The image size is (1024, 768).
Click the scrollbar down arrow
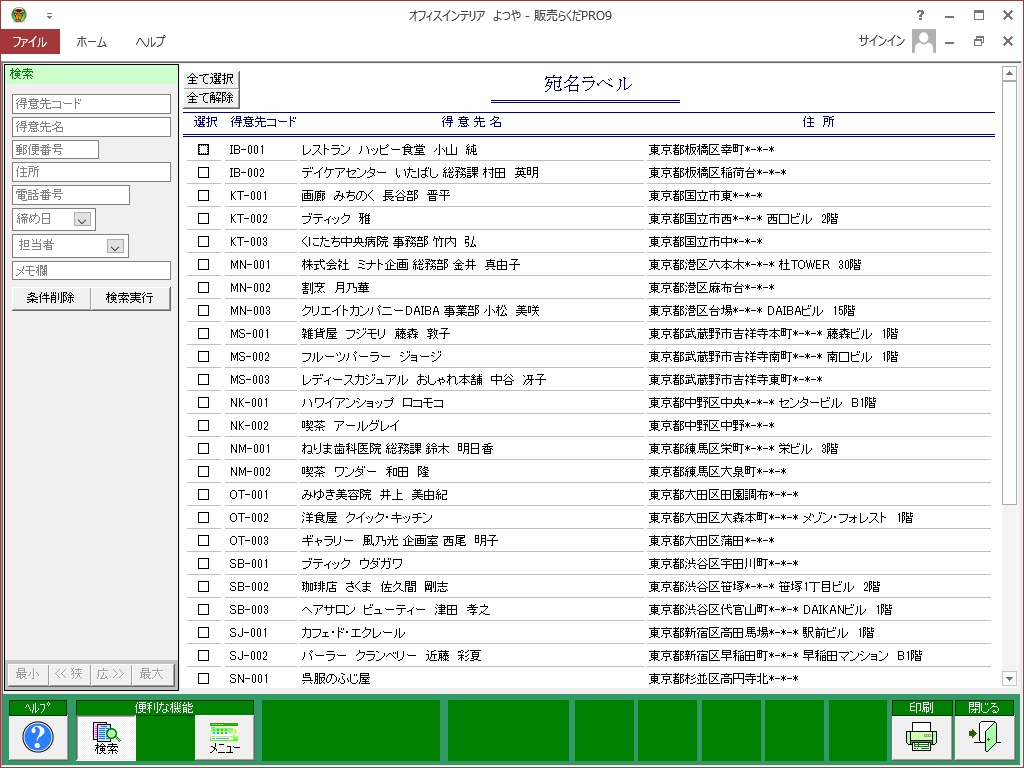(x=1009, y=679)
